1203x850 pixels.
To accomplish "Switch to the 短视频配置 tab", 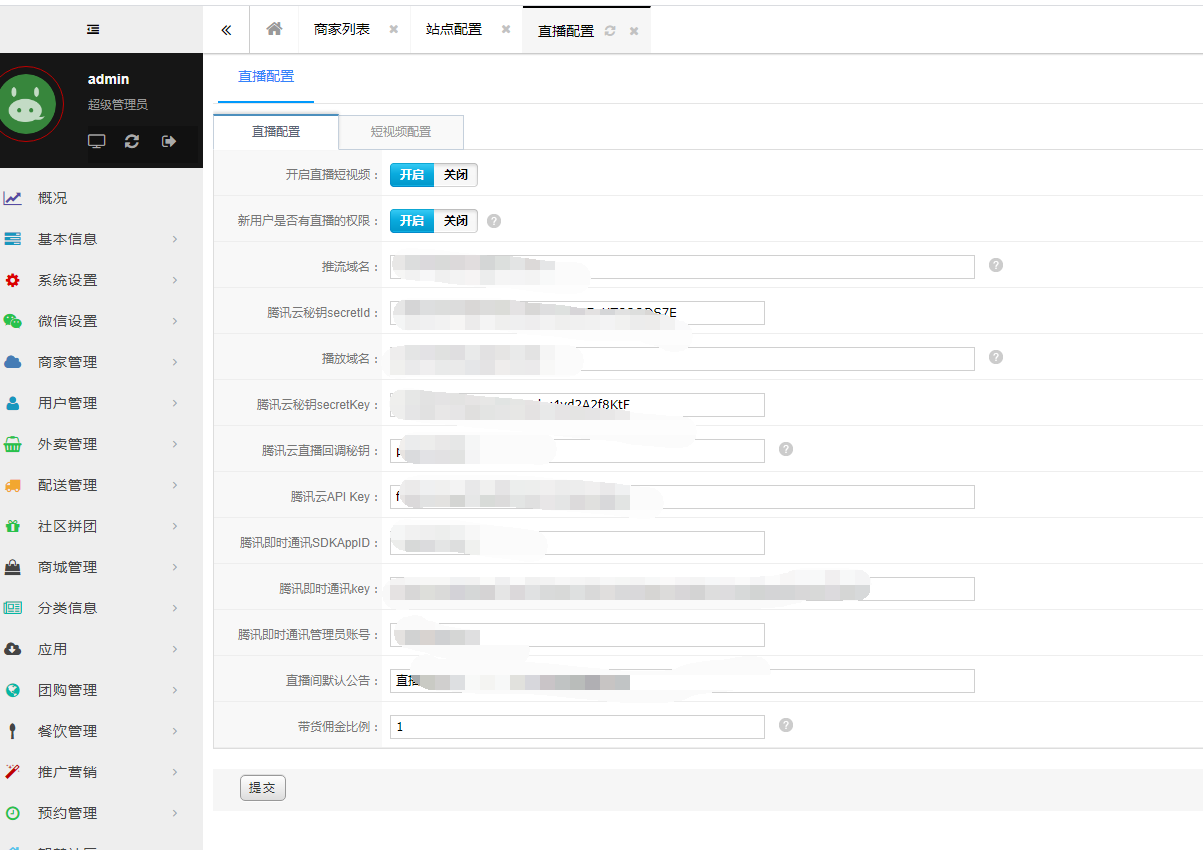I will pos(400,132).
